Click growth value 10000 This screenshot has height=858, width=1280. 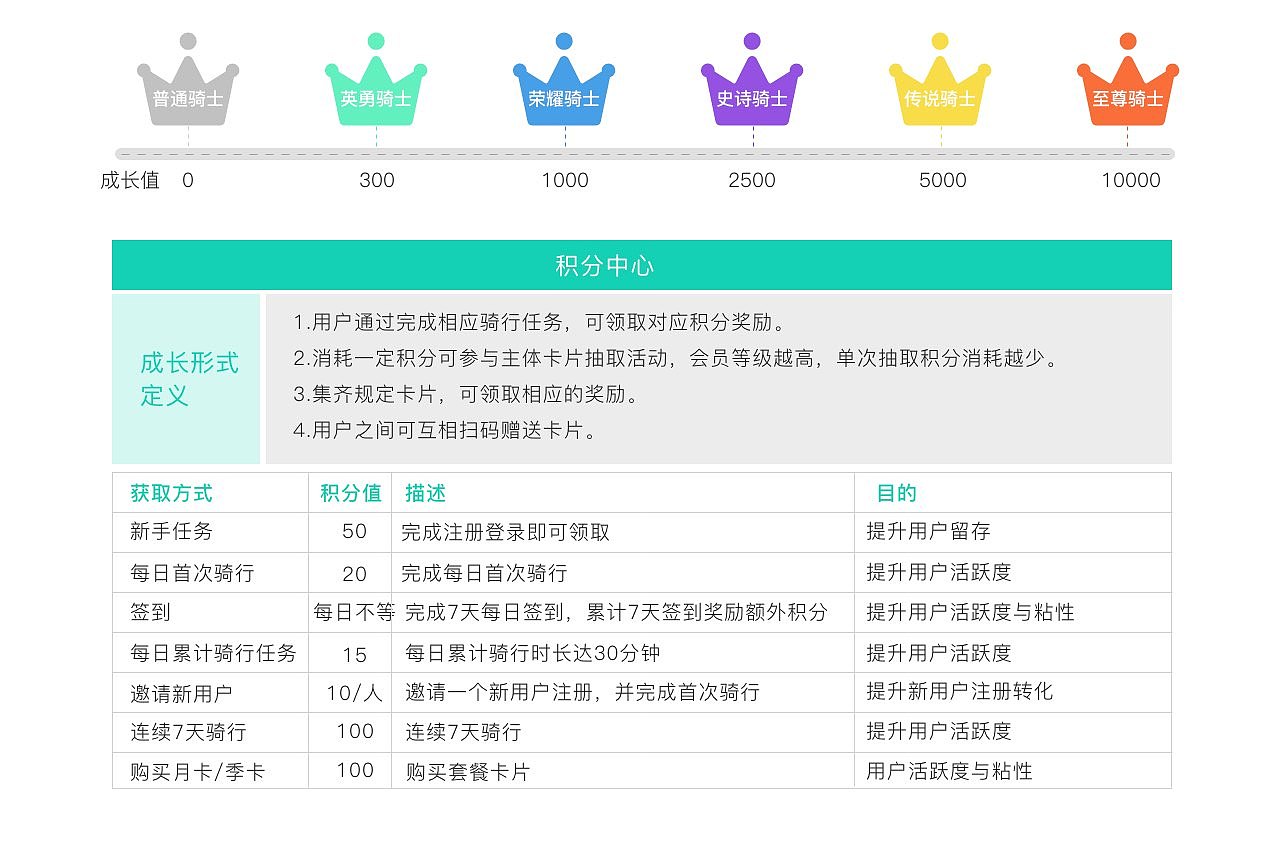click(x=1131, y=181)
